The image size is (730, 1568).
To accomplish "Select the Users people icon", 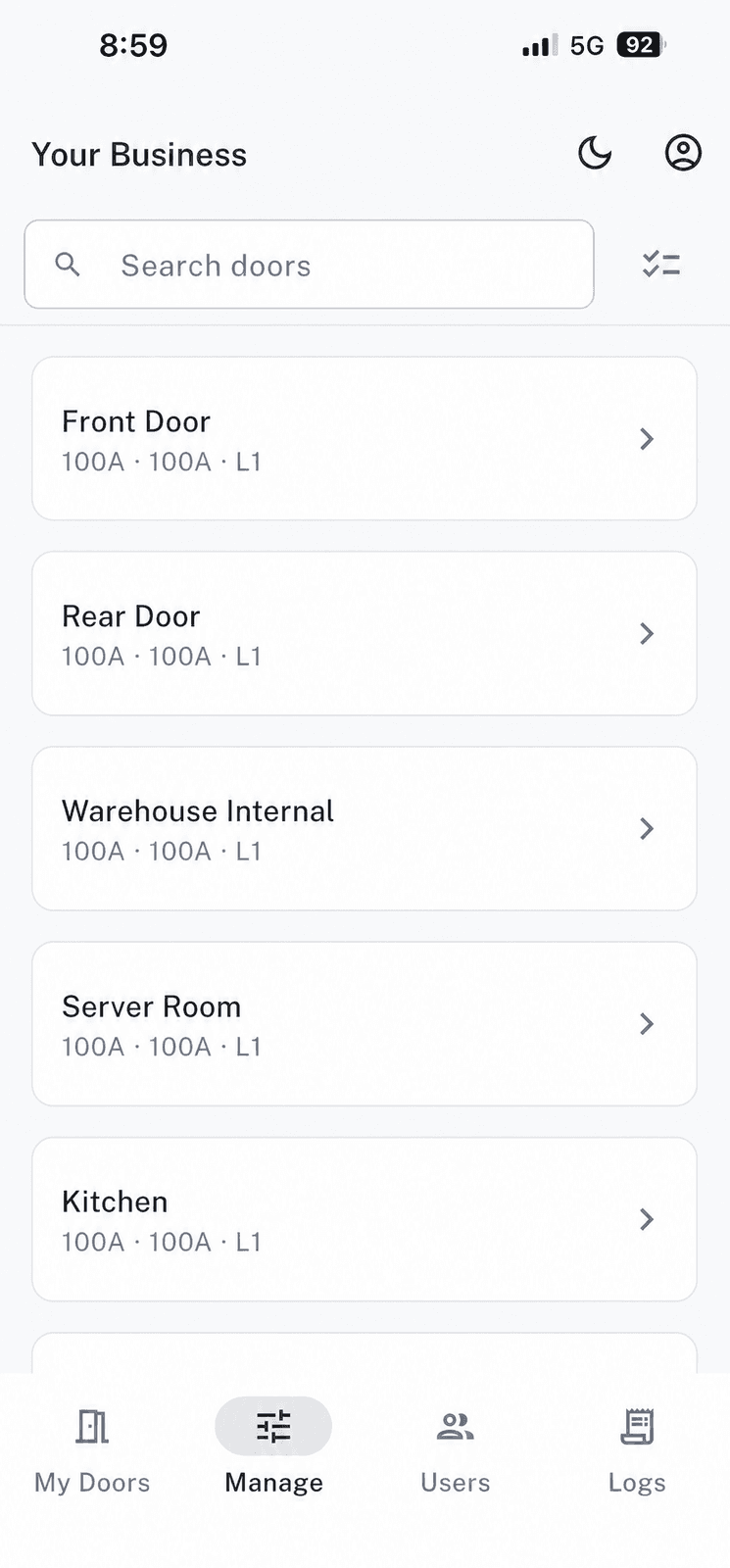I will coord(455,1426).
